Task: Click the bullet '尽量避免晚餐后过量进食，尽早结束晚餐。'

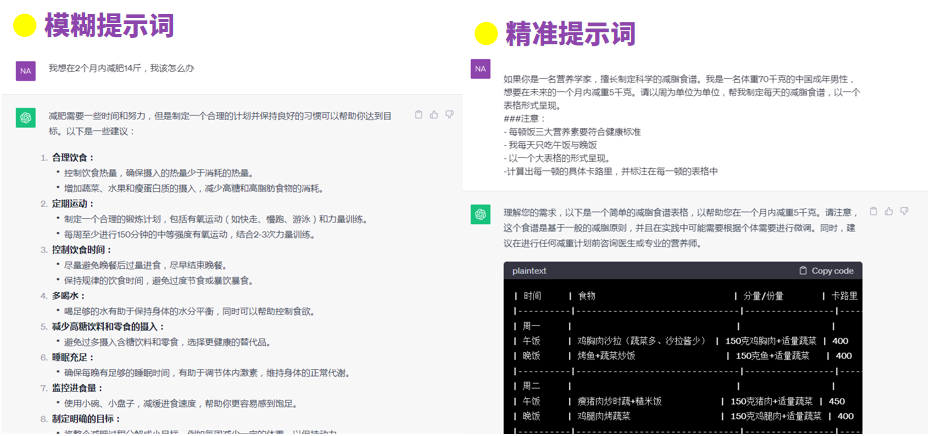Action: coord(146,265)
